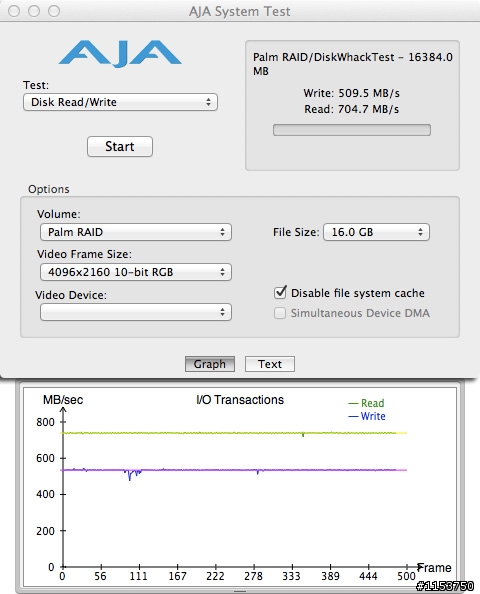Toggle Simultaneous Device DMA checkbox
The width and height of the screenshot is (480, 594).
280,313
